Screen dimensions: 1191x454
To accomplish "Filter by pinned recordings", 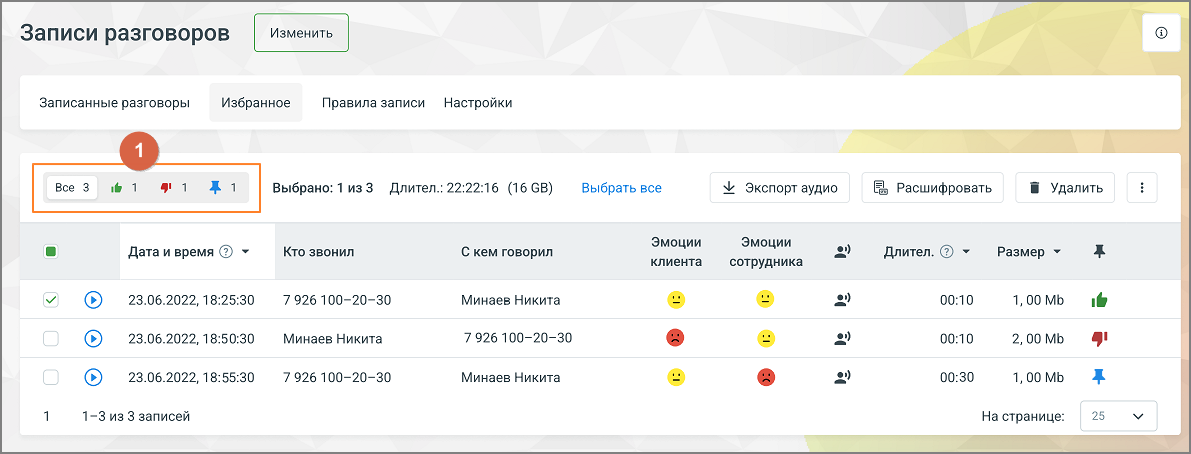I will (x=223, y=188).
